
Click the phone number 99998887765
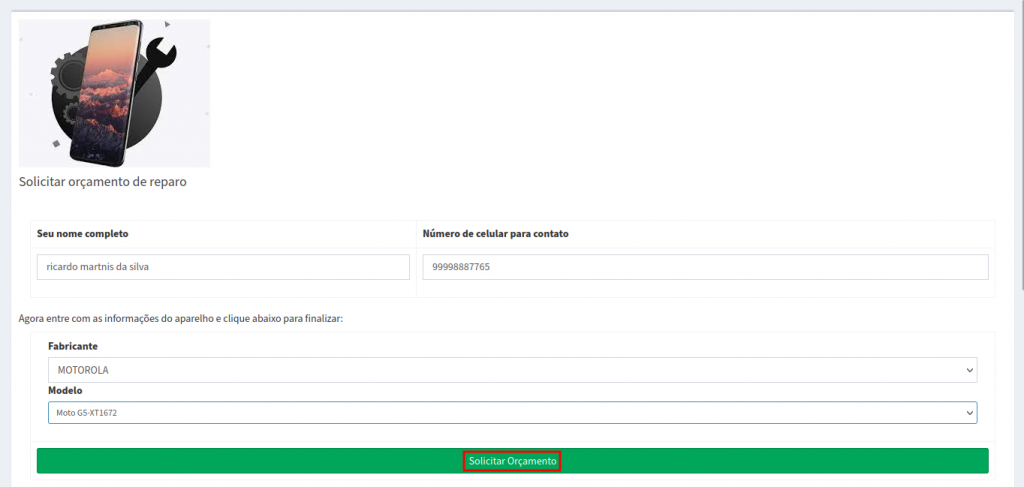[x=461, y=267]
